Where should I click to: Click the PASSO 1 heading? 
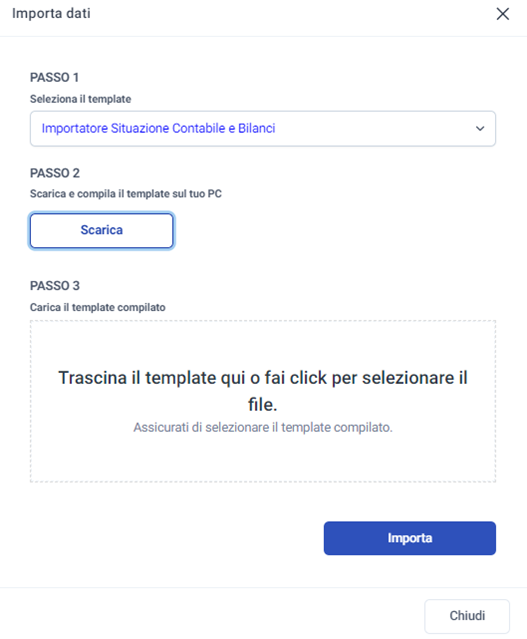(x=54, y=77)
